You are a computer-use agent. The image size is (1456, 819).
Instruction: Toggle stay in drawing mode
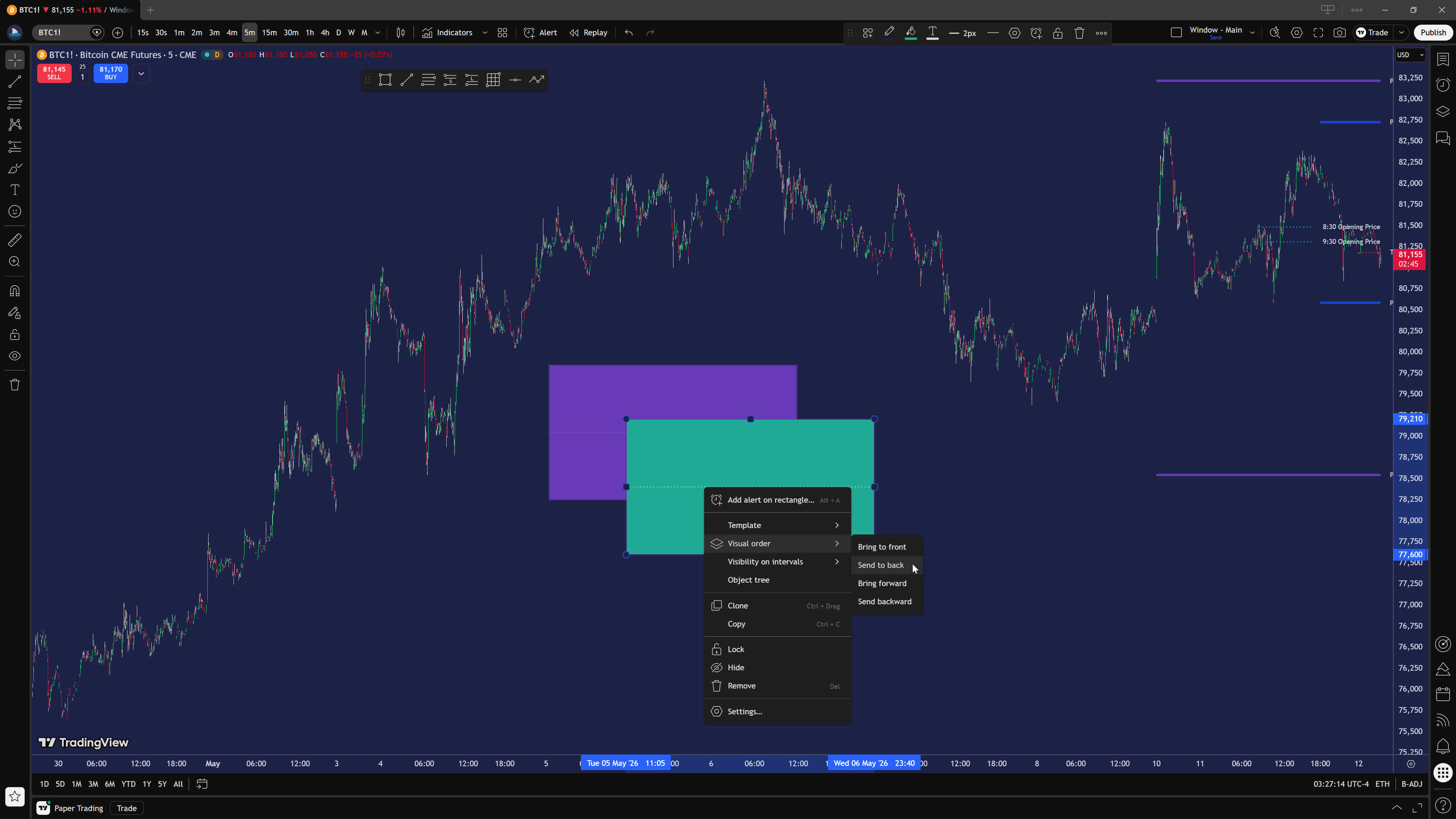[x=15, y=313]
